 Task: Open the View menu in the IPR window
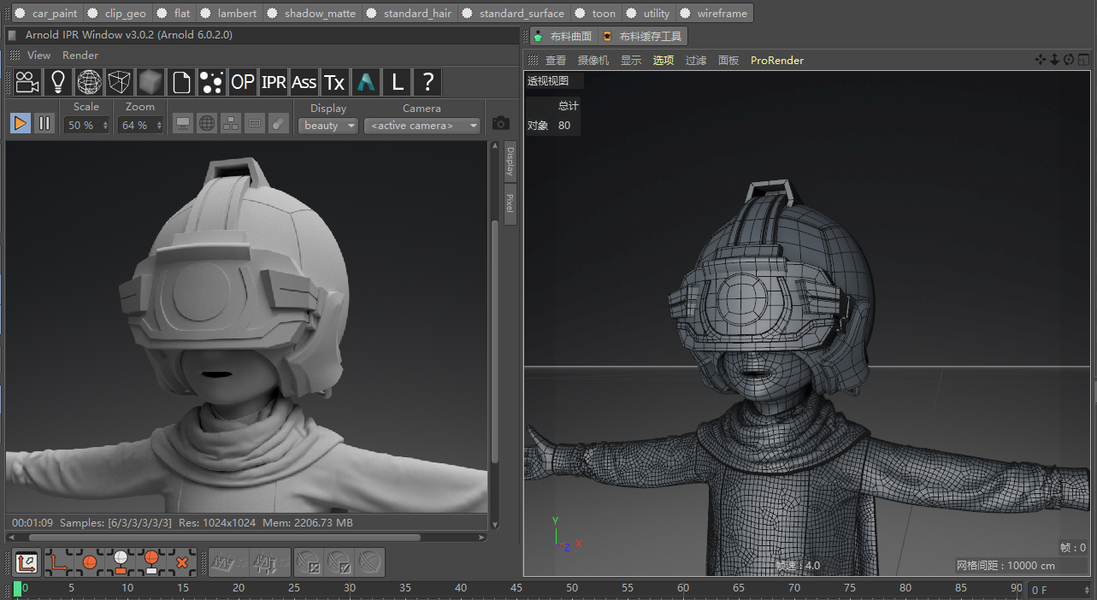(38, 55)
